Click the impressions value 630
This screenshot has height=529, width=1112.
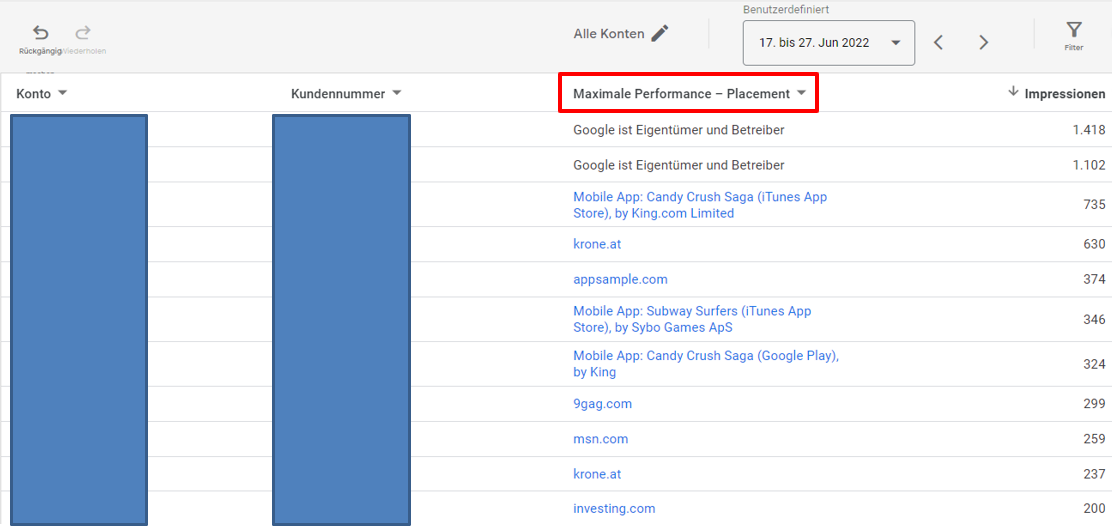tap(1094, 244)
